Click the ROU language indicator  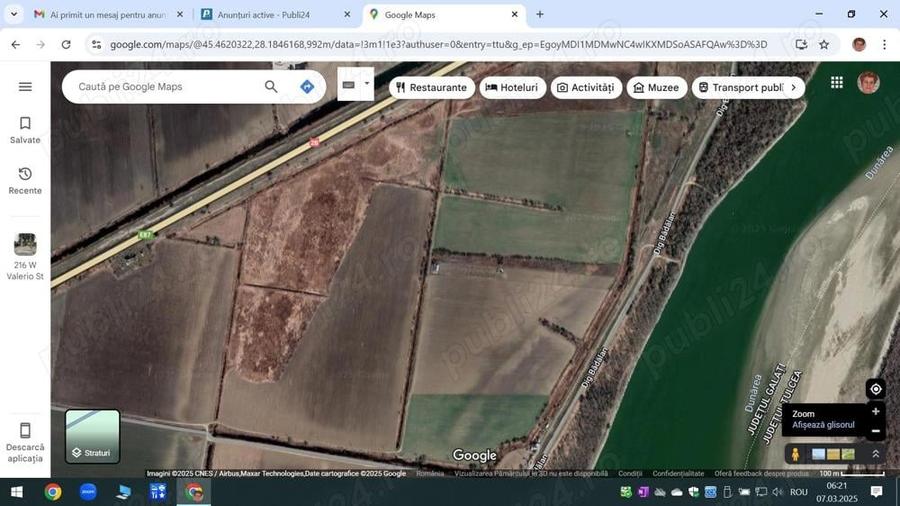(x=799, y=492)
